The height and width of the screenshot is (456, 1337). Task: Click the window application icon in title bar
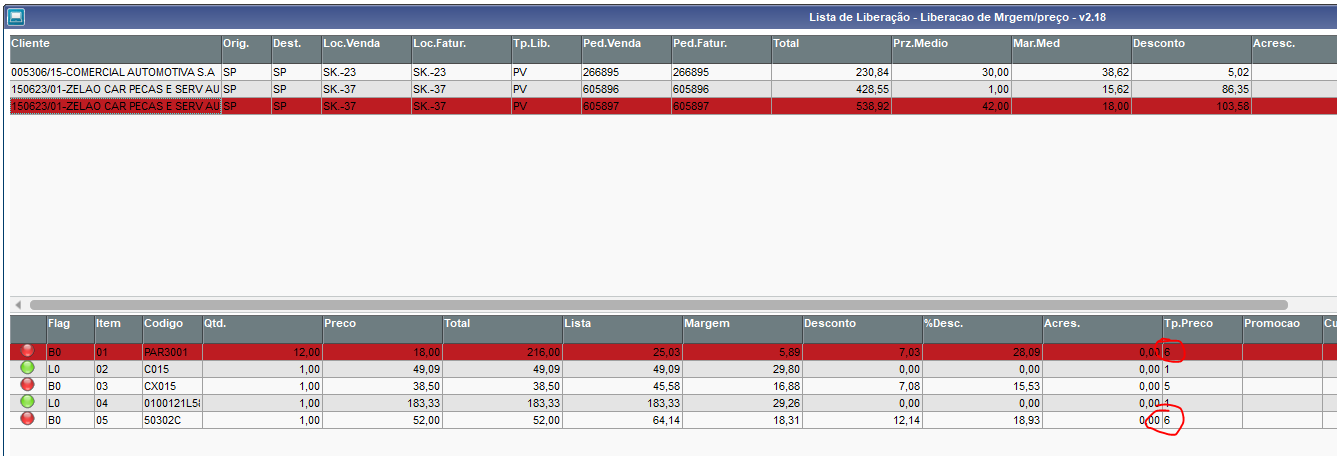coord(15,16)
